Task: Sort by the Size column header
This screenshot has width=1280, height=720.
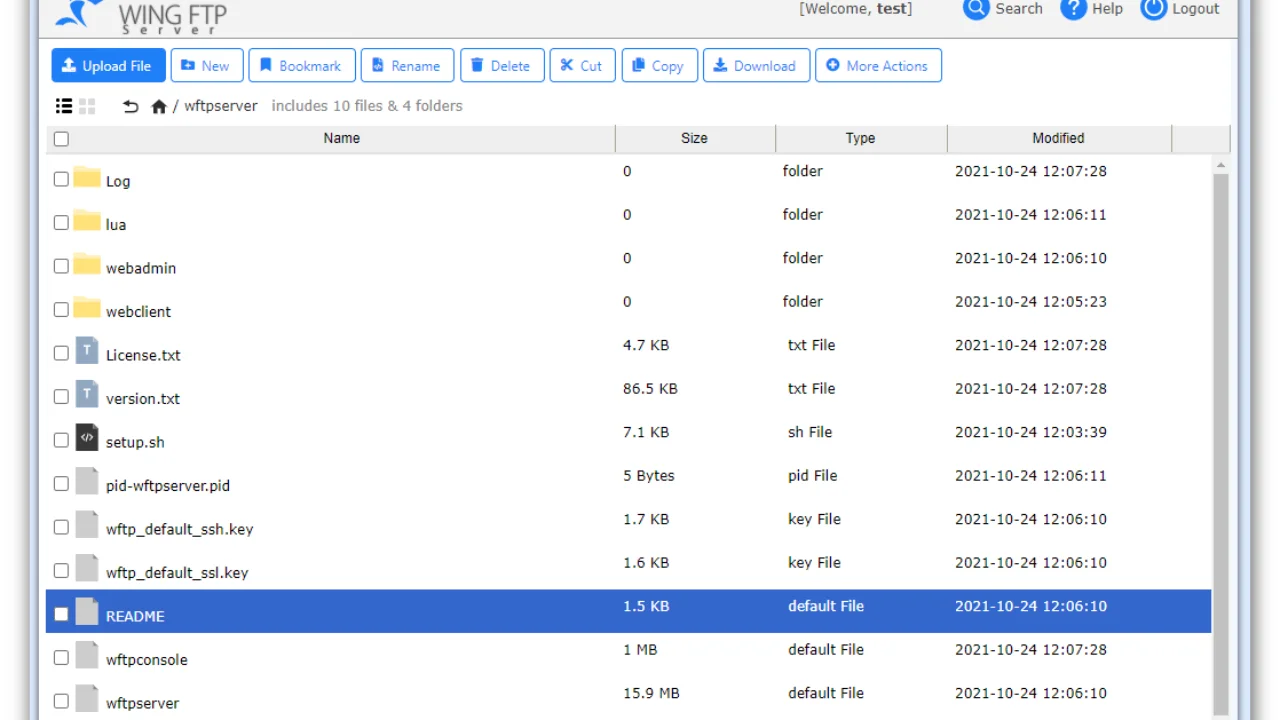Action: tap(694, 138)
